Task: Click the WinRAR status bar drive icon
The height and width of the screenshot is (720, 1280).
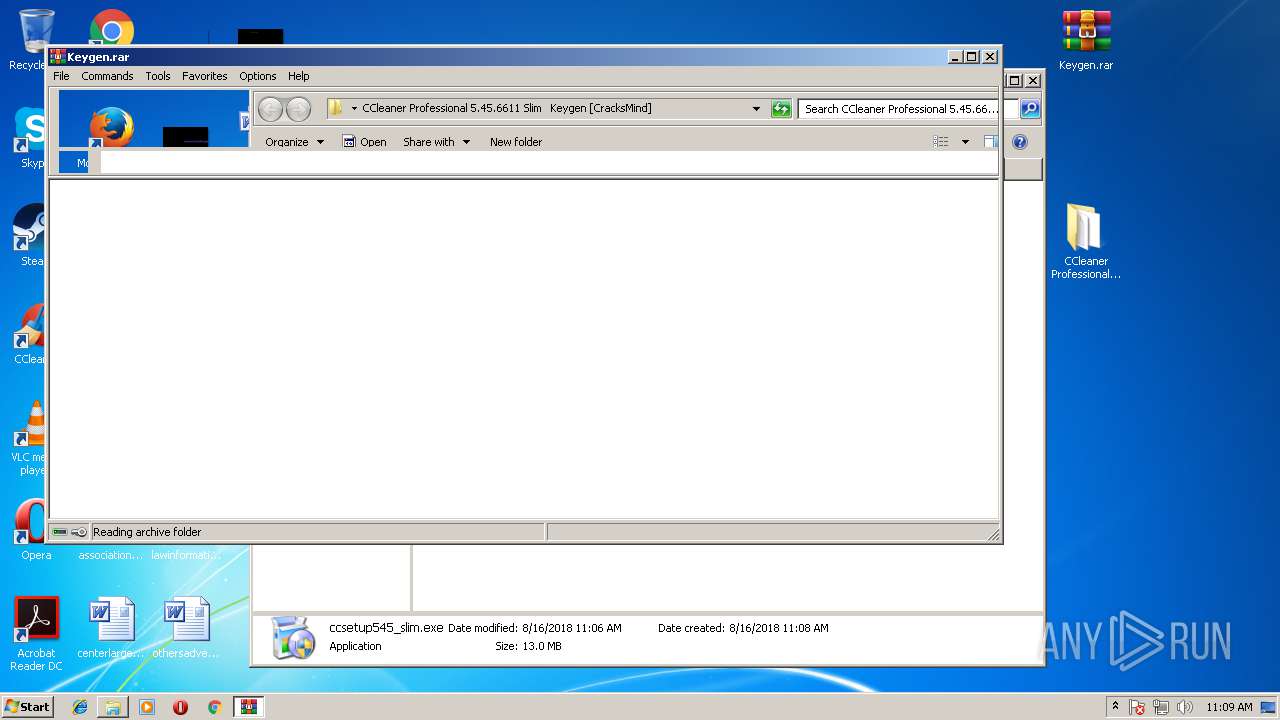Action: 60,532
